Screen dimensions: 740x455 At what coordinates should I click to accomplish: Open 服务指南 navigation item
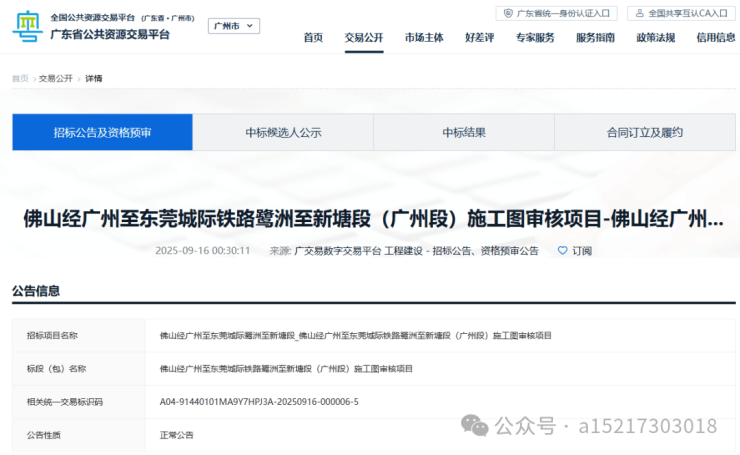click(595, 38)
